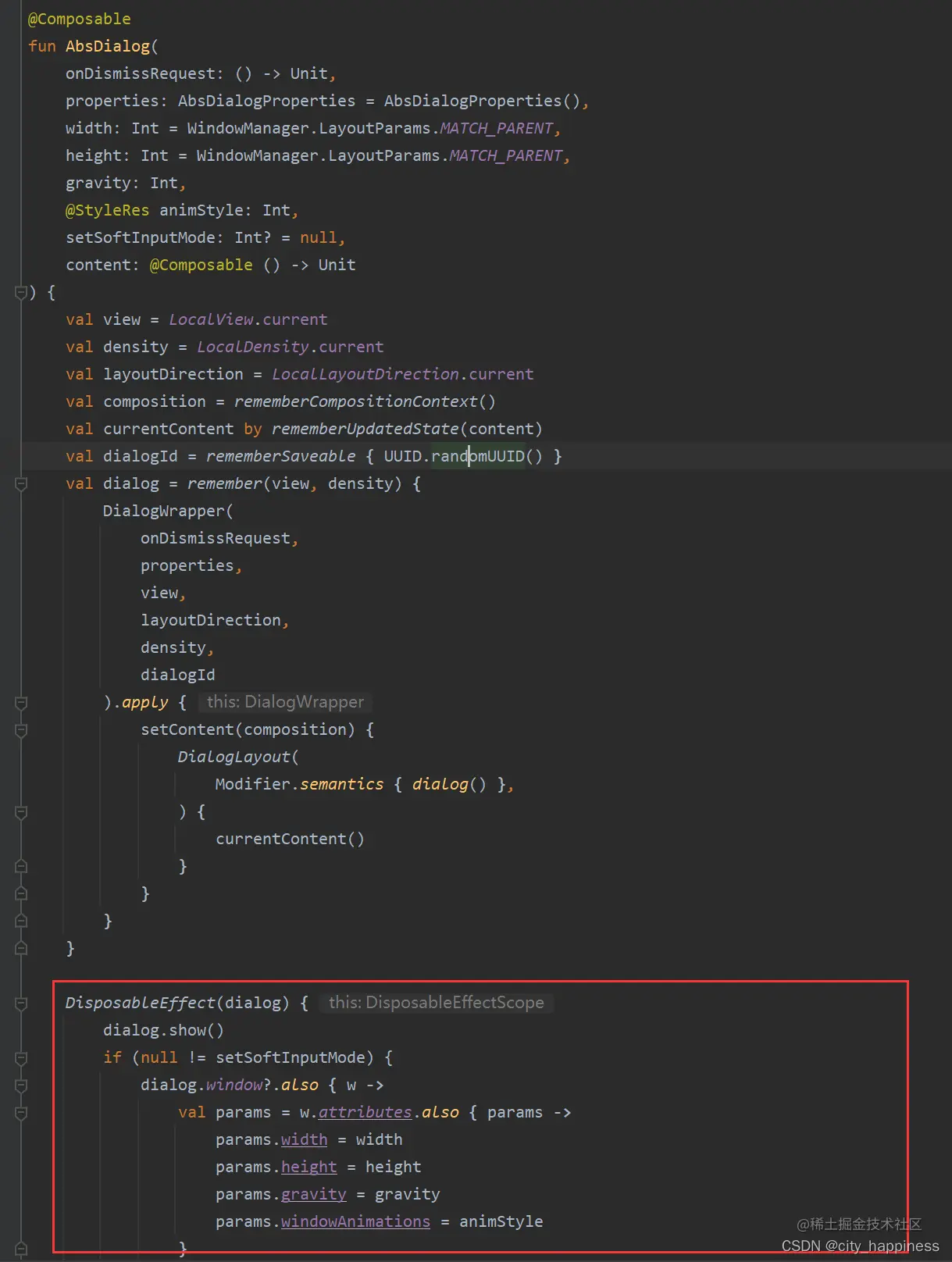Click 'apply' extension call

click(145, 702)
